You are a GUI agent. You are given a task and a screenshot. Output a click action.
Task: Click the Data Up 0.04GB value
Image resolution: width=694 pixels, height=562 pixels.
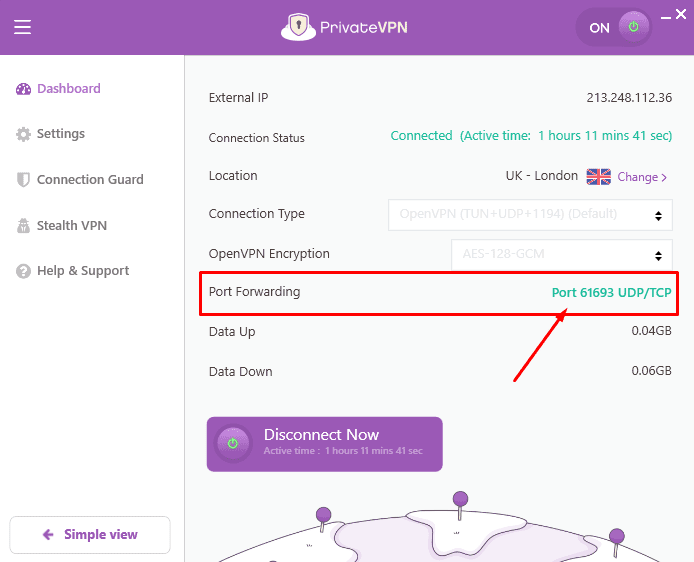coord(652,331)
